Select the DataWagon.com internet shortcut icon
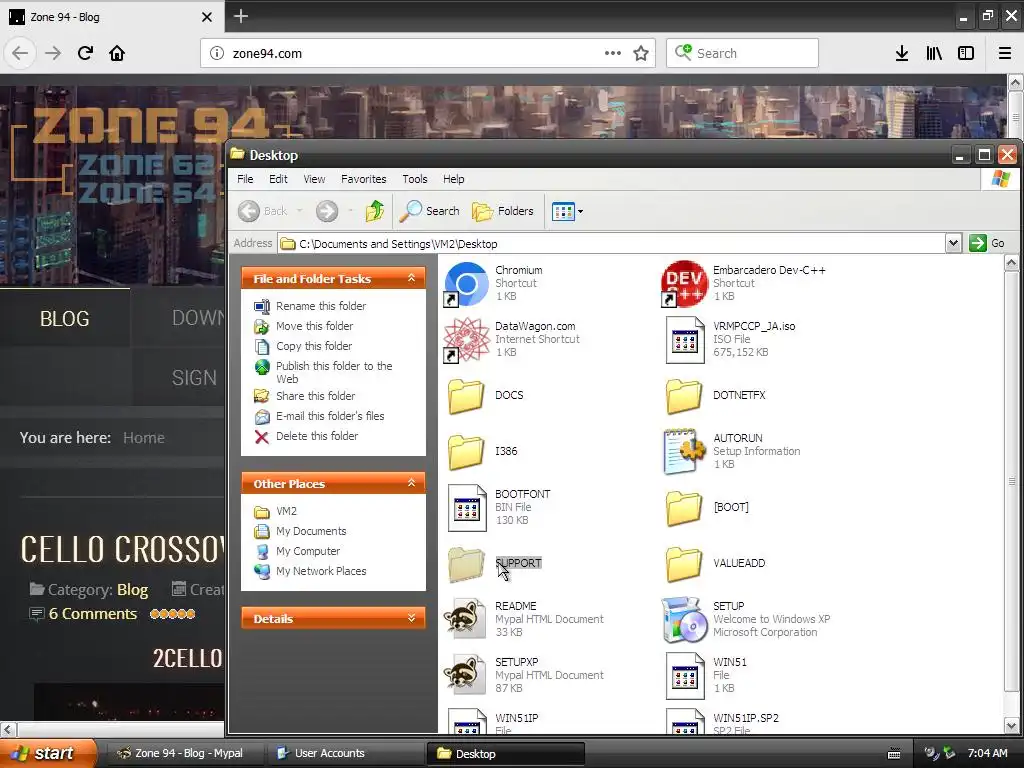The height and width of the screenshot is (768, 1024). 466,340
